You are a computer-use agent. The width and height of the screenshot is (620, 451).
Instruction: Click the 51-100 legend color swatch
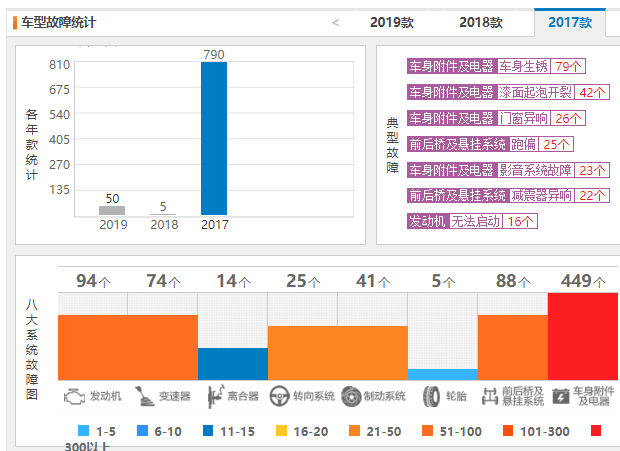point(427,430)
